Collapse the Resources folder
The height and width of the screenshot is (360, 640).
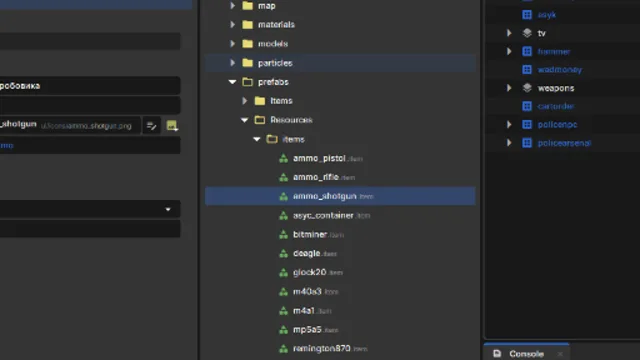[x=244, y=120]
